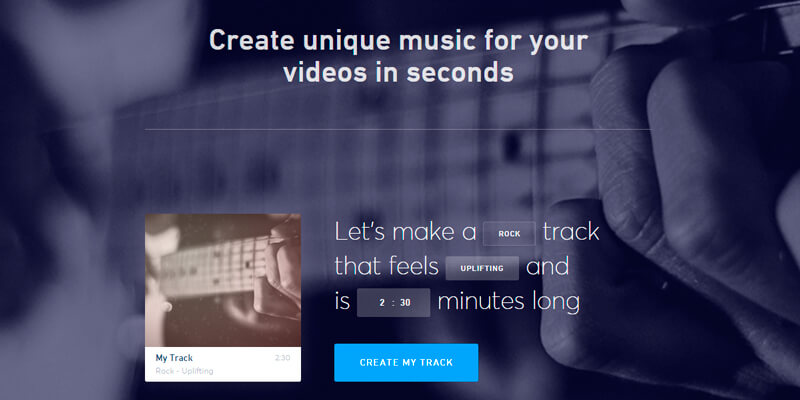
Task: Open the UPLIFTING mood dropdown
Action: tap(482, 268)
